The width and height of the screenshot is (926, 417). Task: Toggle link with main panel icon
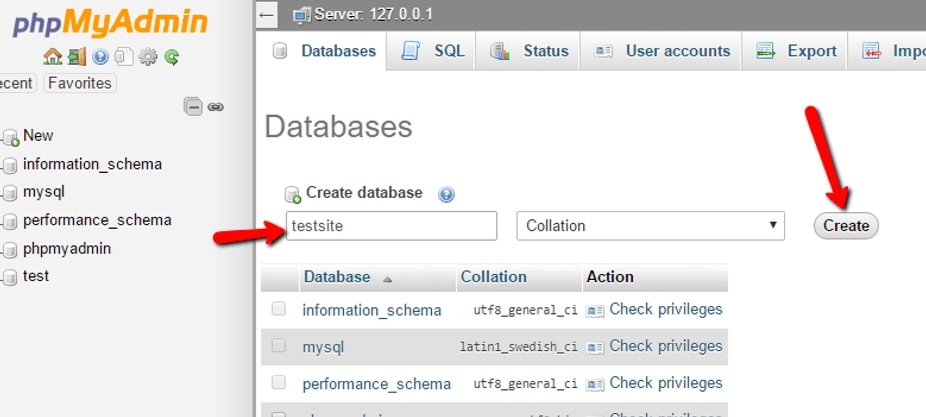click(x=216, y=107)
